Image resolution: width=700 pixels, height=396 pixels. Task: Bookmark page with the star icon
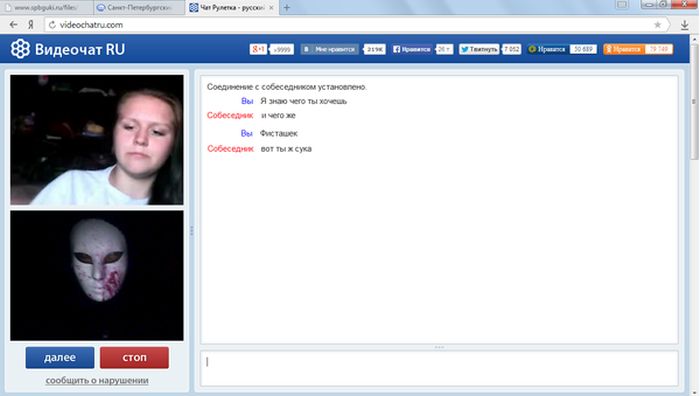click(x=657, y=25)
